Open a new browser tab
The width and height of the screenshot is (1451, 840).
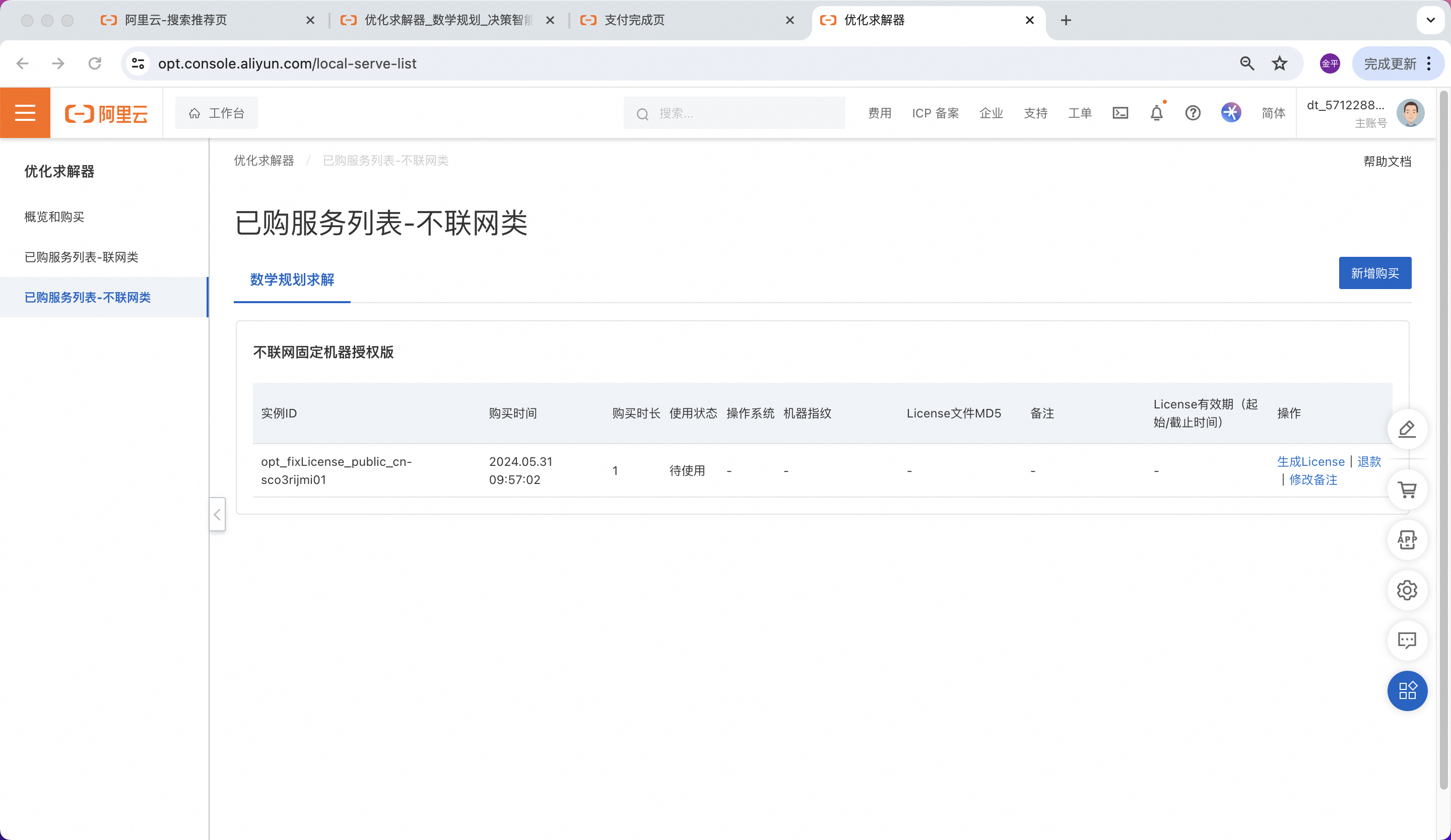point(1066,21)
